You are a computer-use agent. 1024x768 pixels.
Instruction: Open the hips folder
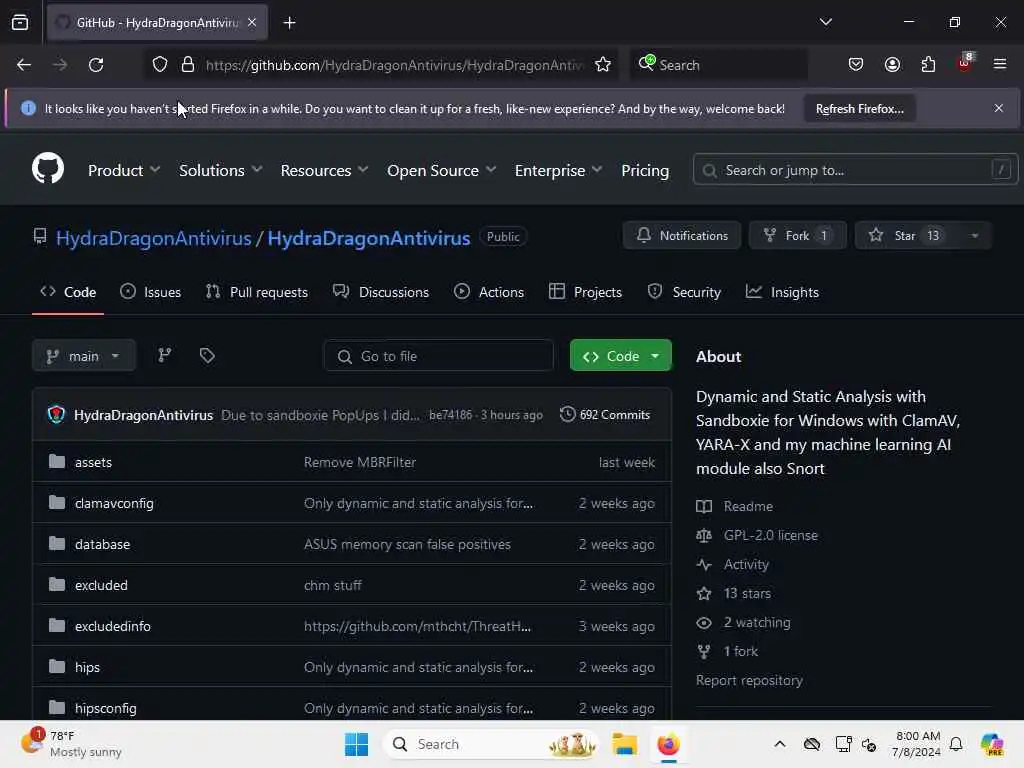pyautogui.click(x=88, y=667)
